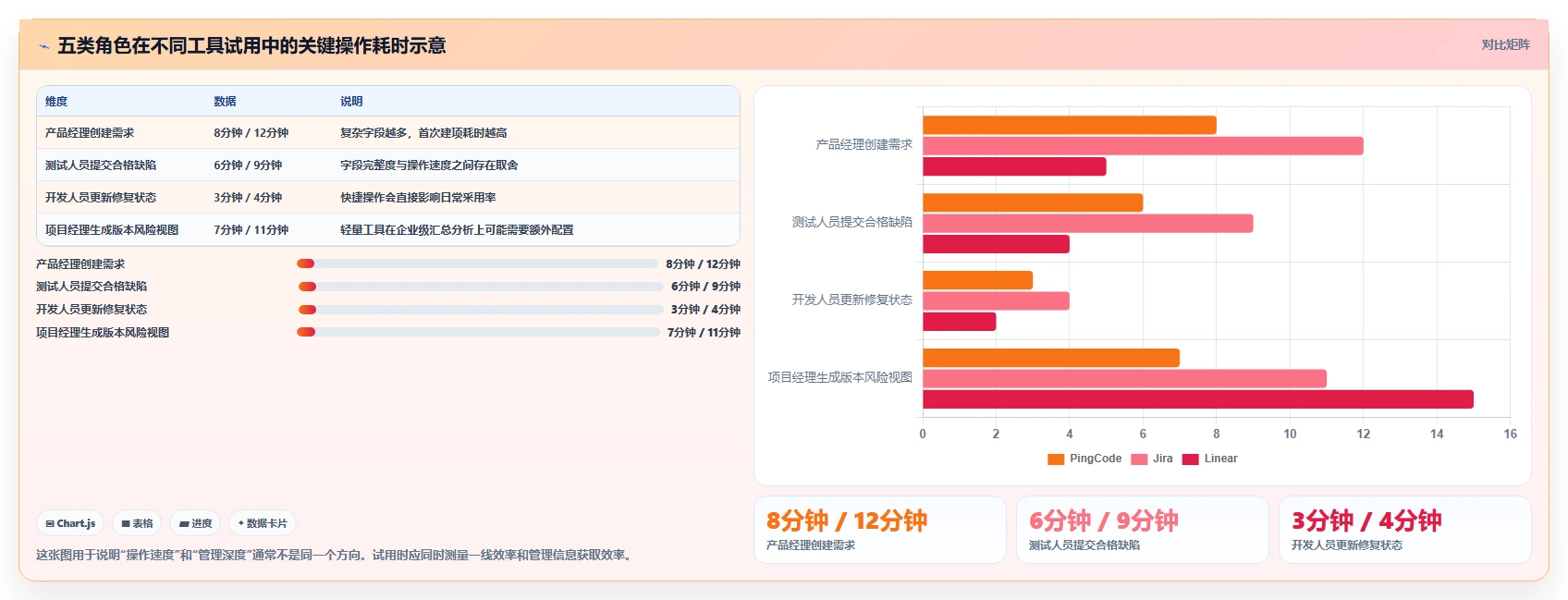Click the title 五类角色在不同工具试用中的关键操作耗时示意
Viewport: 1568px width, 600px height.
(251, 46)
